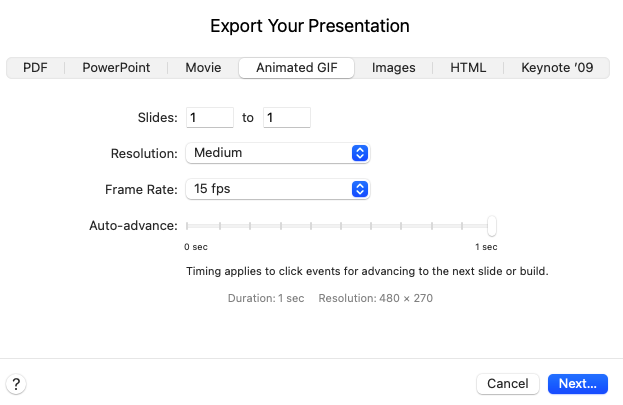Click the Auto-advance track near 0 sec
The image size is (623, 405).
pos(189,226)
